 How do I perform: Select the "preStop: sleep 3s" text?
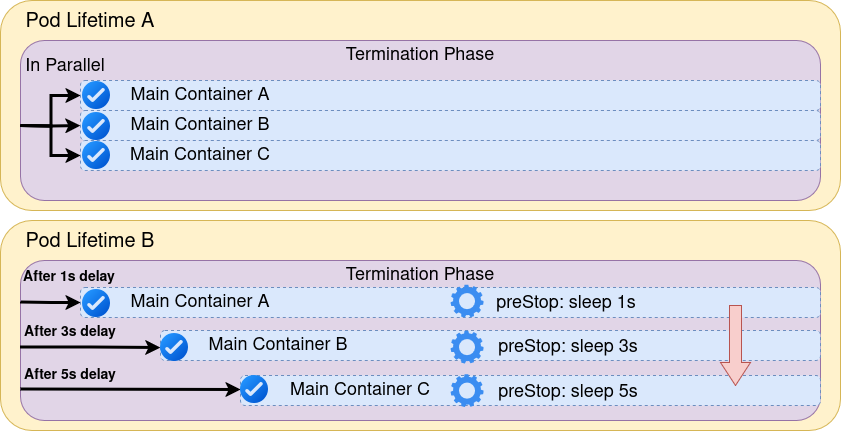point(567,346)
